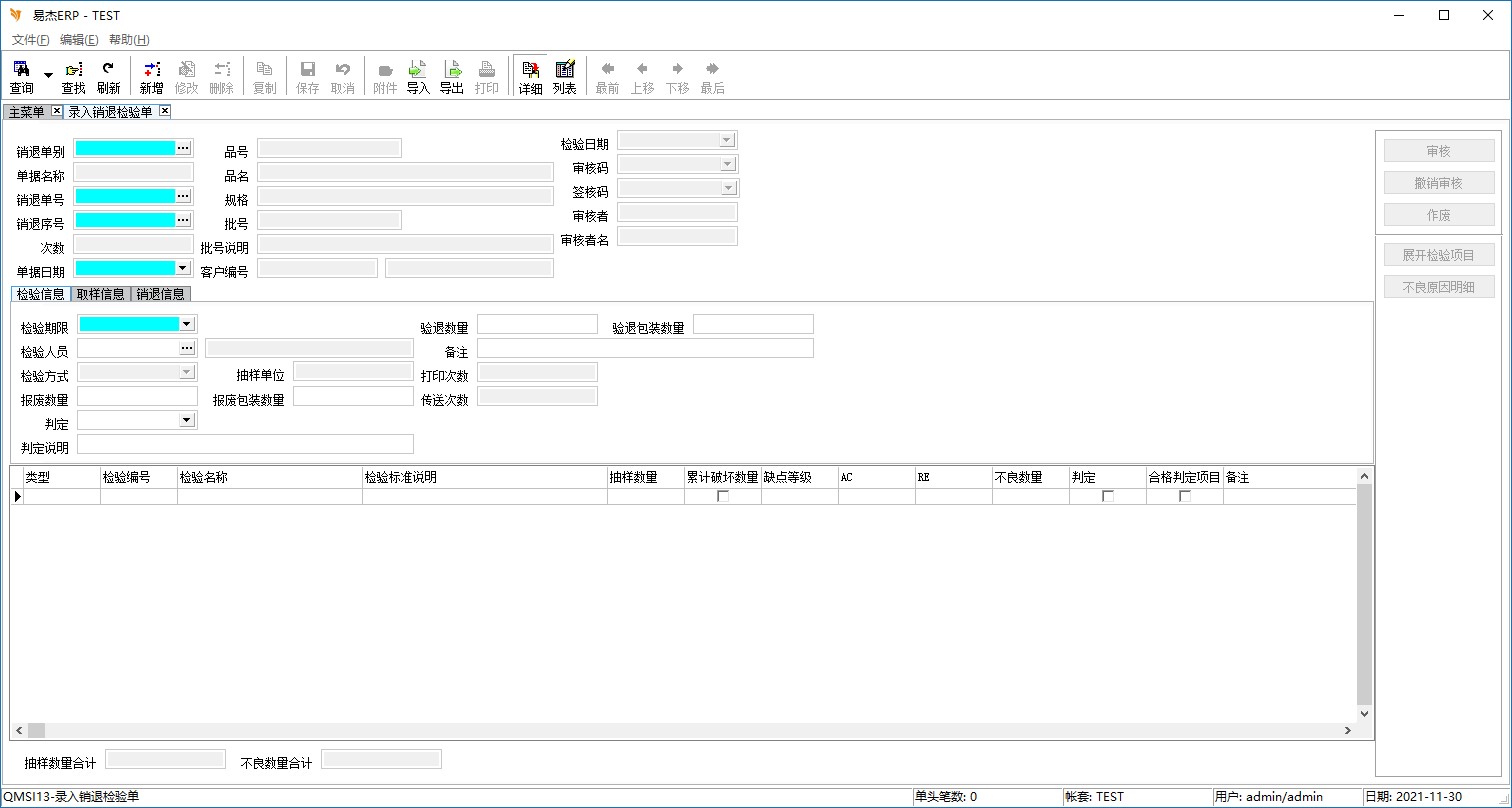Open the 文件(F) menu
Screen dimensions: 1512x808
pos(30,40)
